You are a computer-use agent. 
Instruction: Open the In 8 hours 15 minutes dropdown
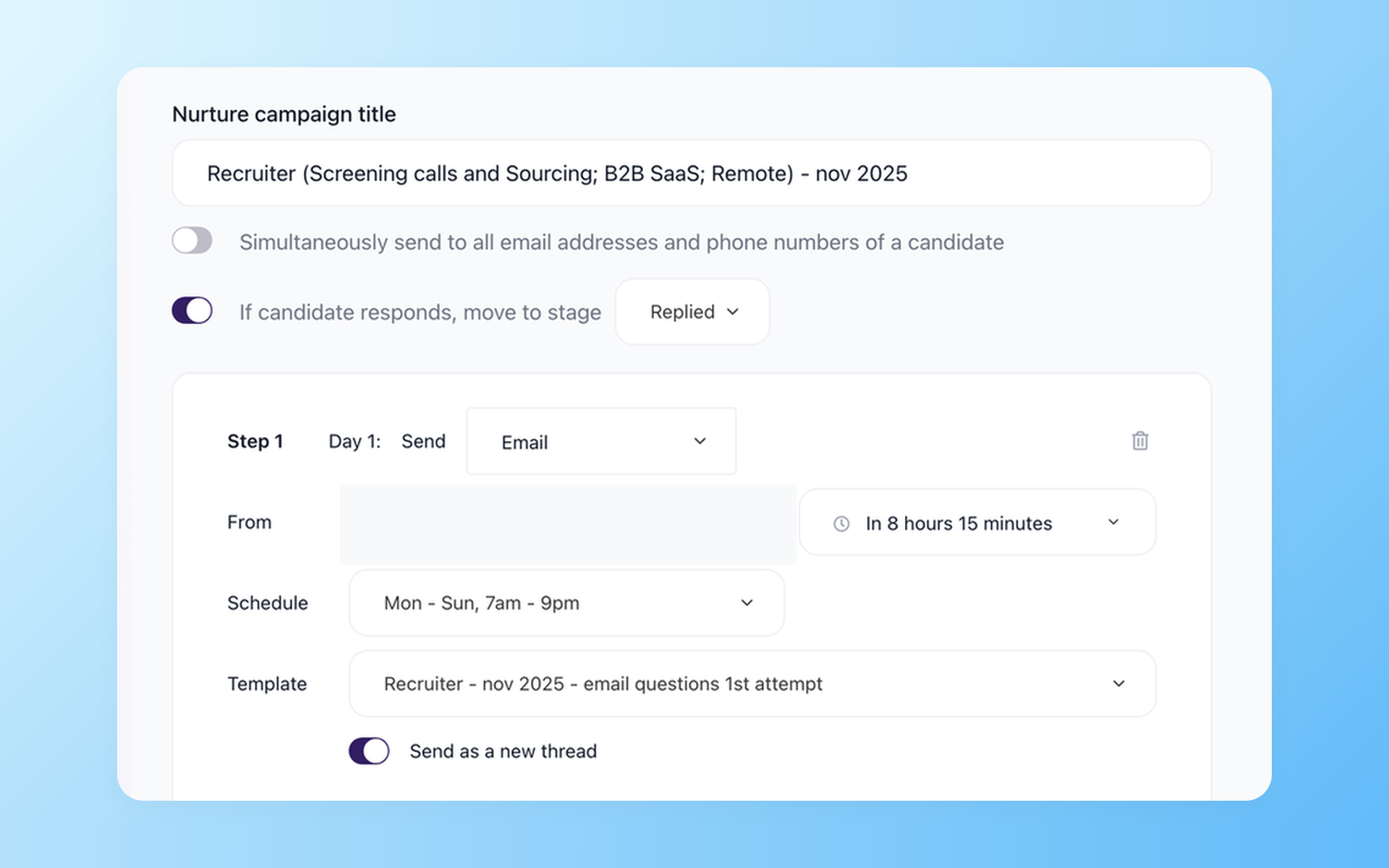coord(977,522)
